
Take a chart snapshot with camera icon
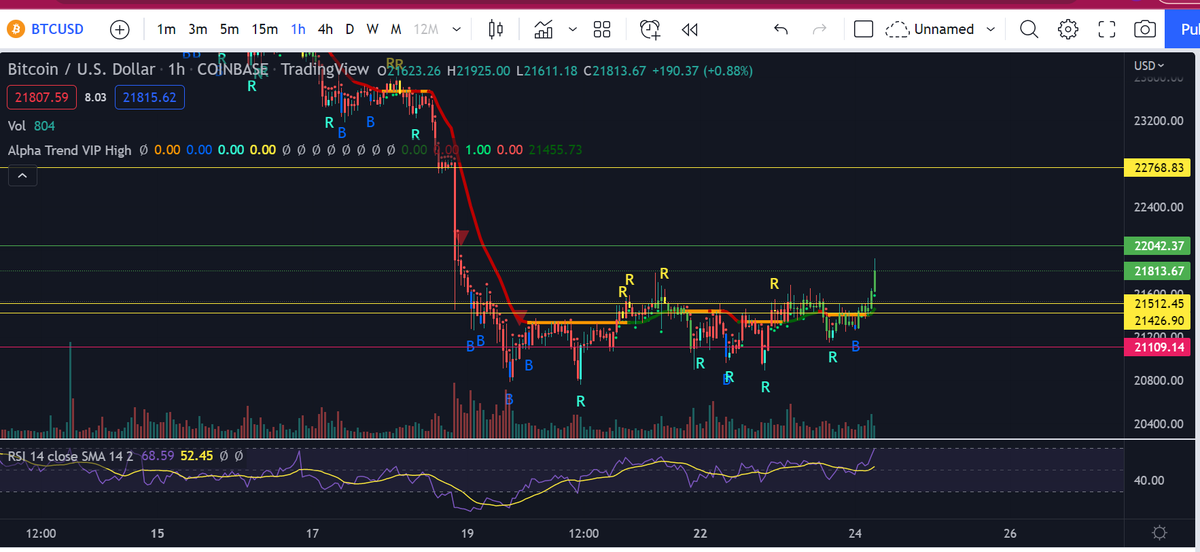1144,29
